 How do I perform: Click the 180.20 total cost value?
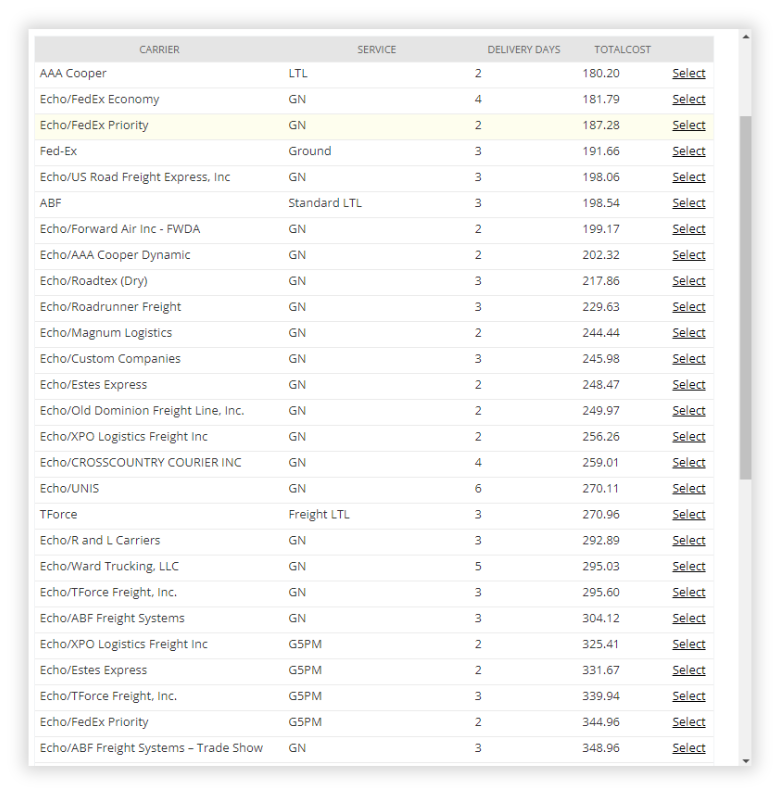click(601, 74)
